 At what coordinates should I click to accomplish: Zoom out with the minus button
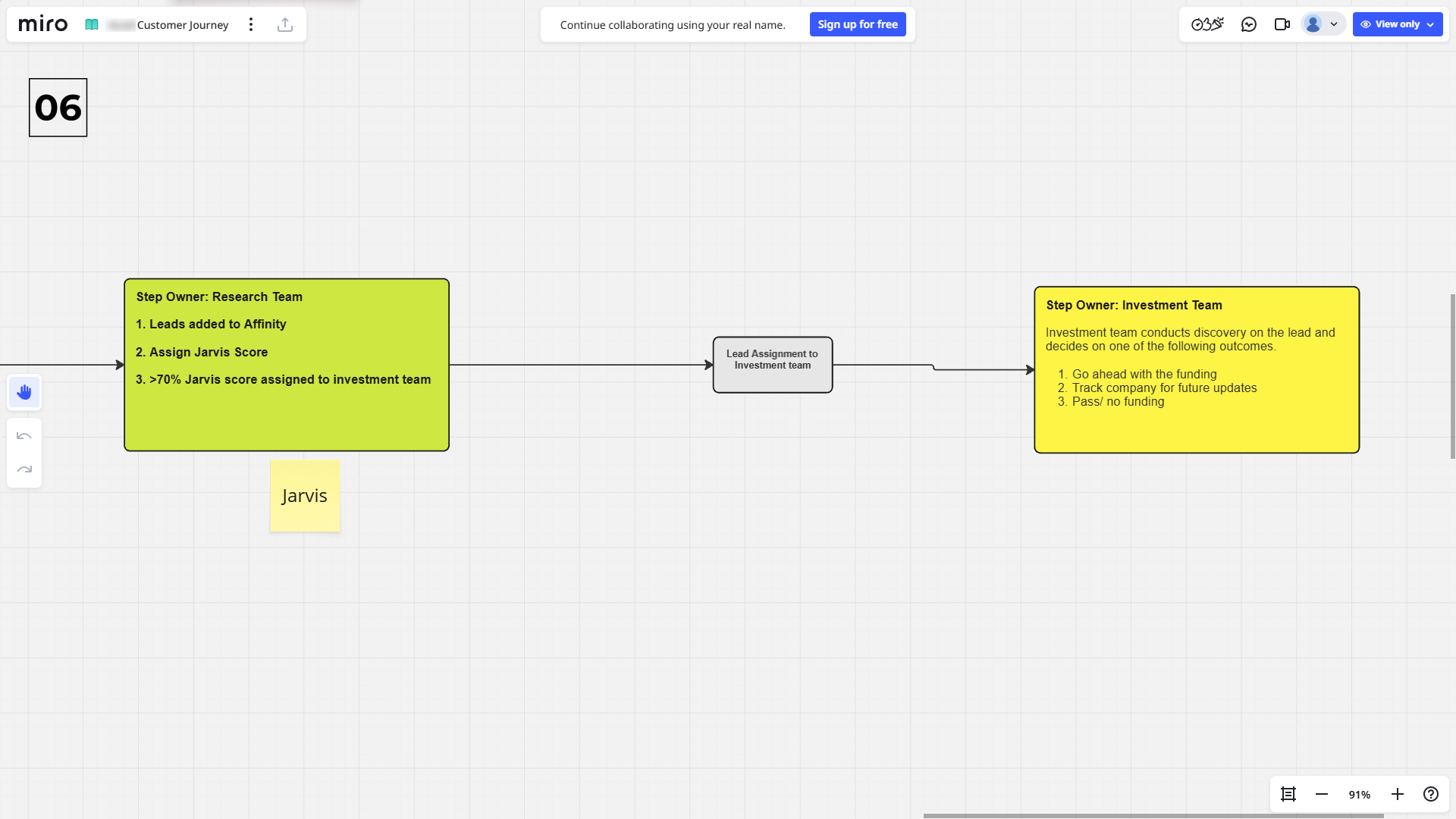click(x=1322, y=794)
